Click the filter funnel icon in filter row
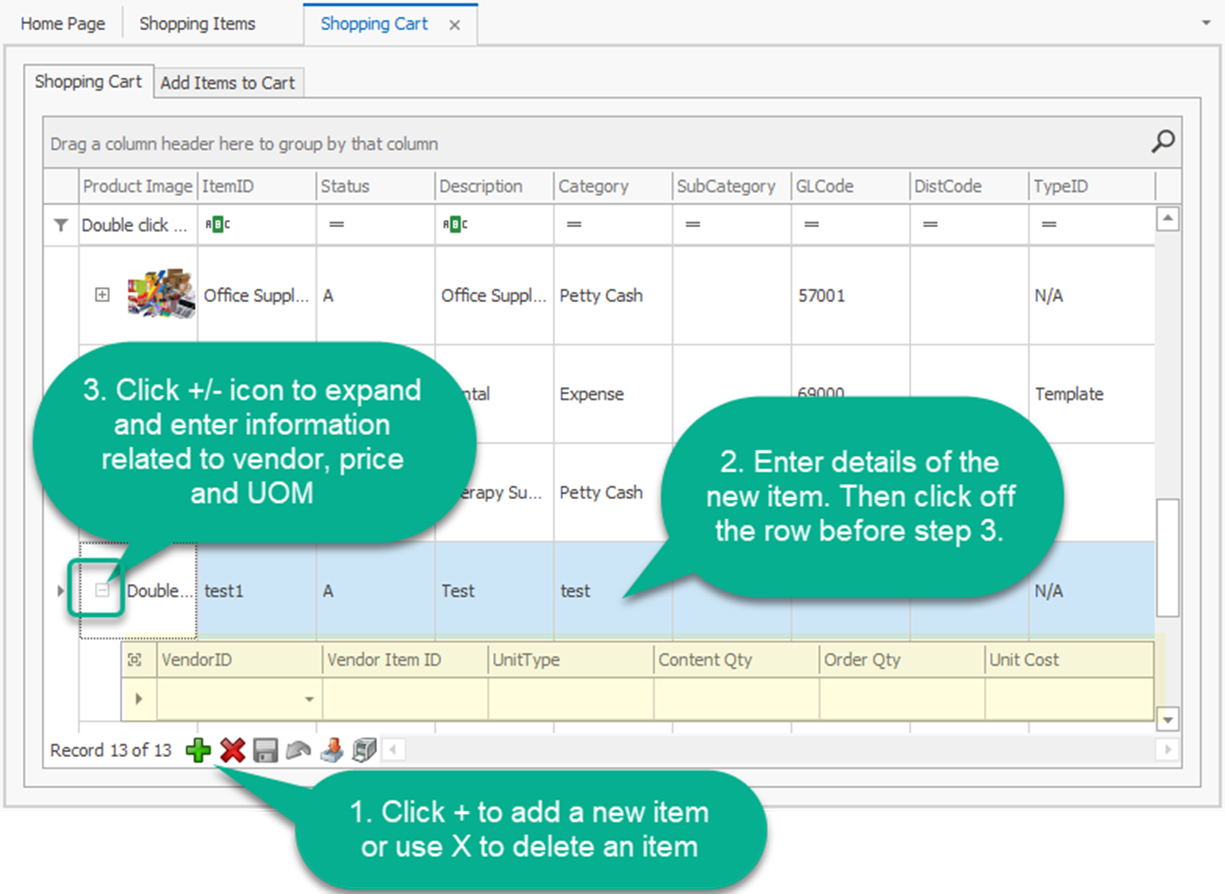Screen dimensions: 1225x894 (x=61, y=226)
